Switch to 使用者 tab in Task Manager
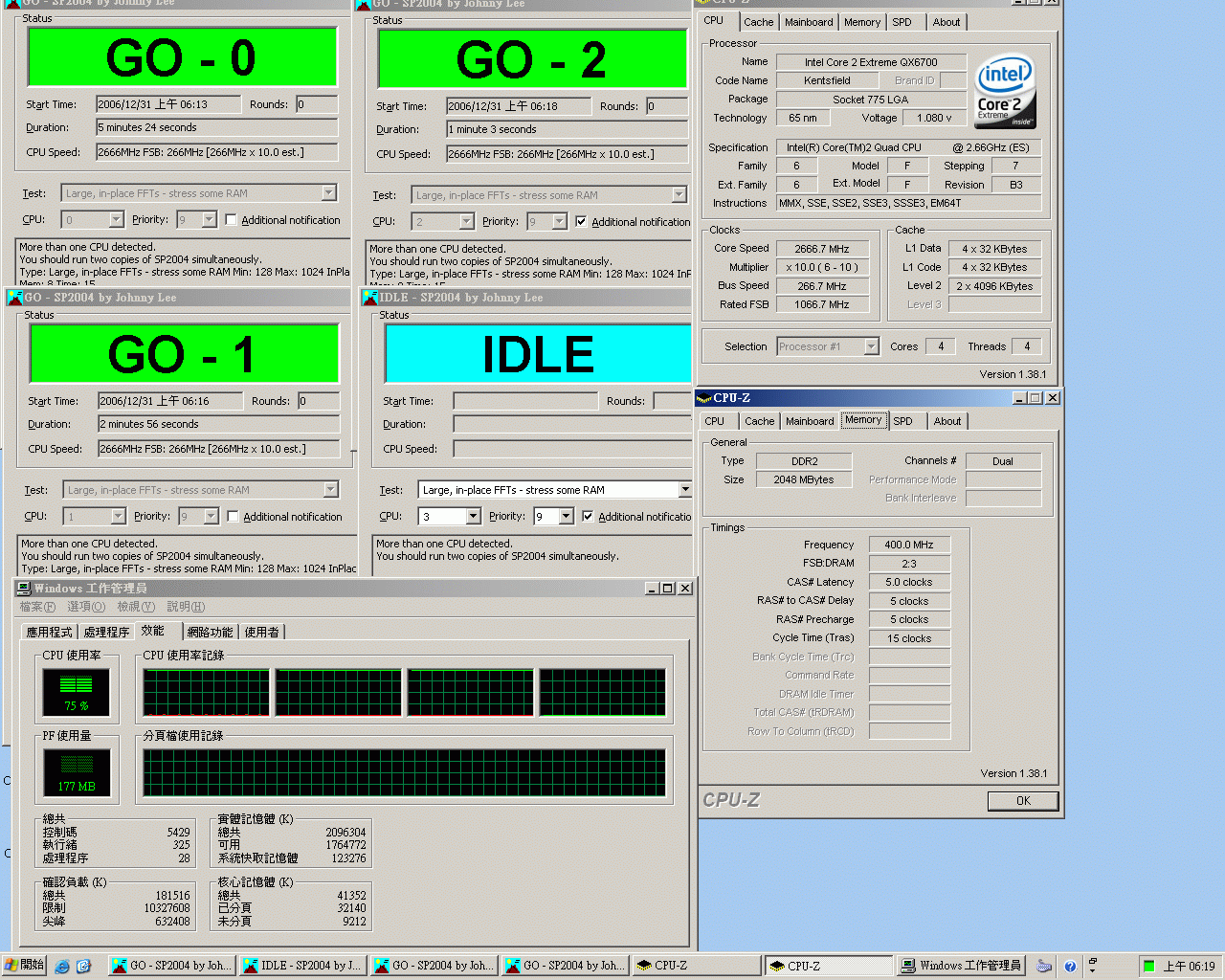1225x980 pixels. [x=261, y=633]
